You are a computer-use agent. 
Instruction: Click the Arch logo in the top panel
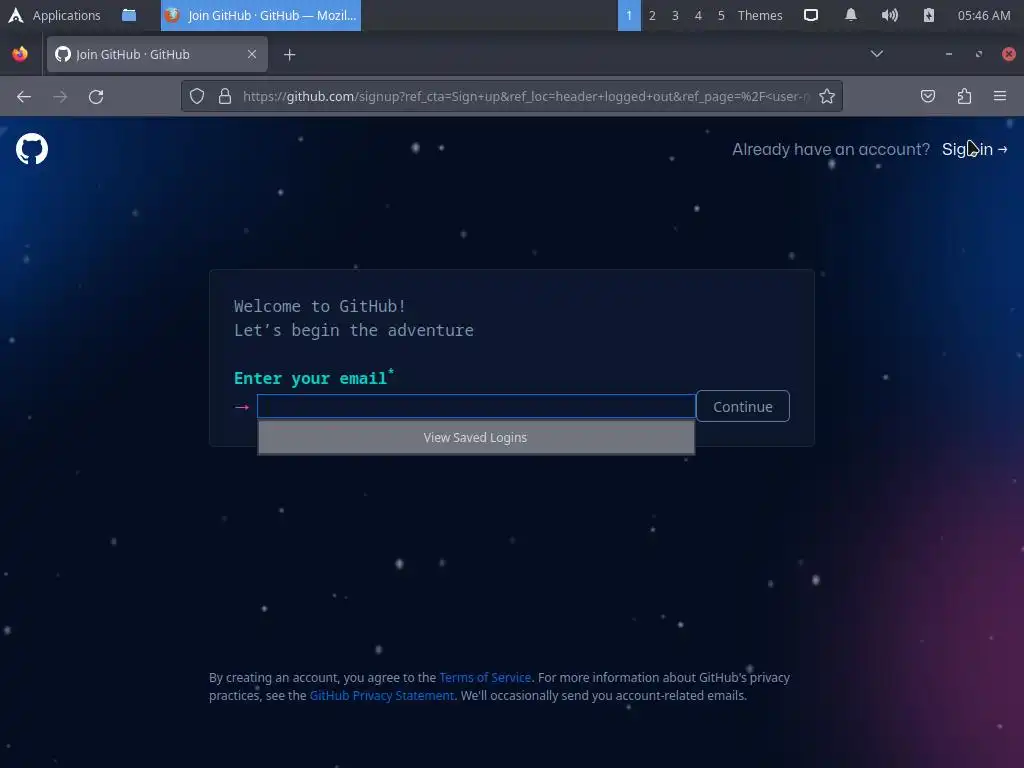(16, 15)
